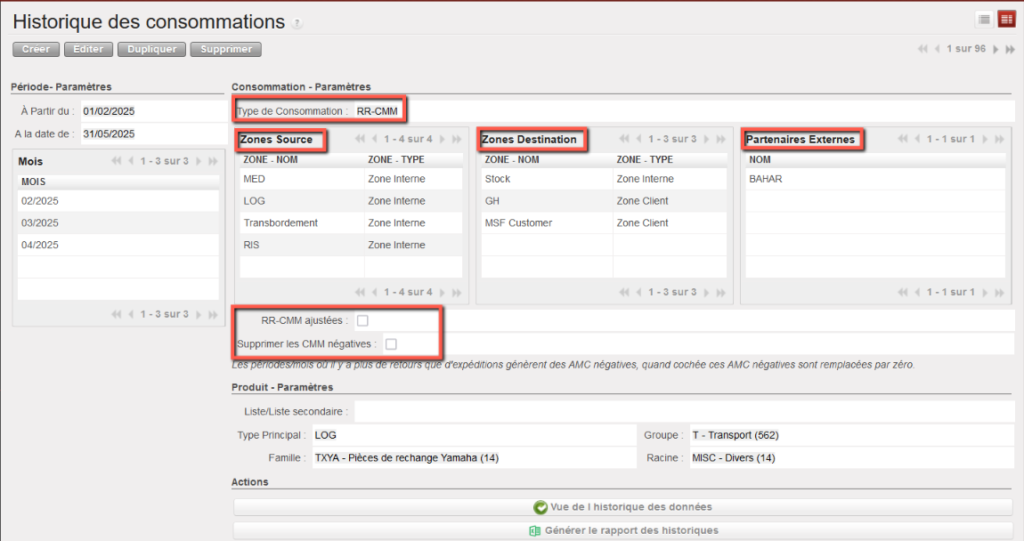Screen dimensions: 1024x541
Task: Open the Type de Consommation field
Action: (378, 111)
